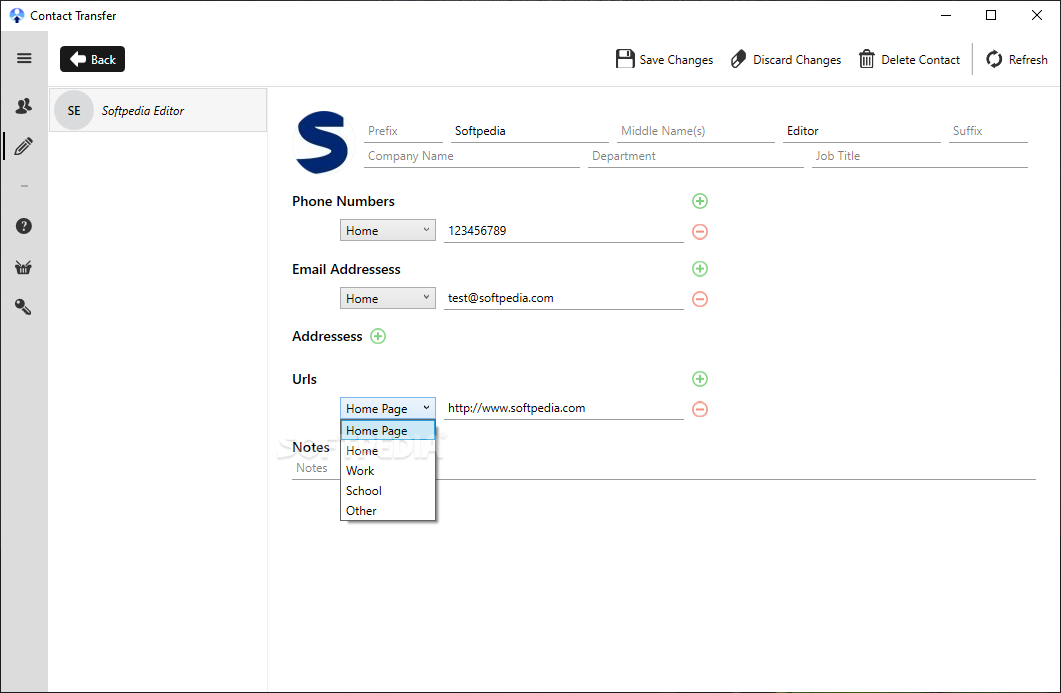Select Softpedia Editor contact in list

pos(158,110)
